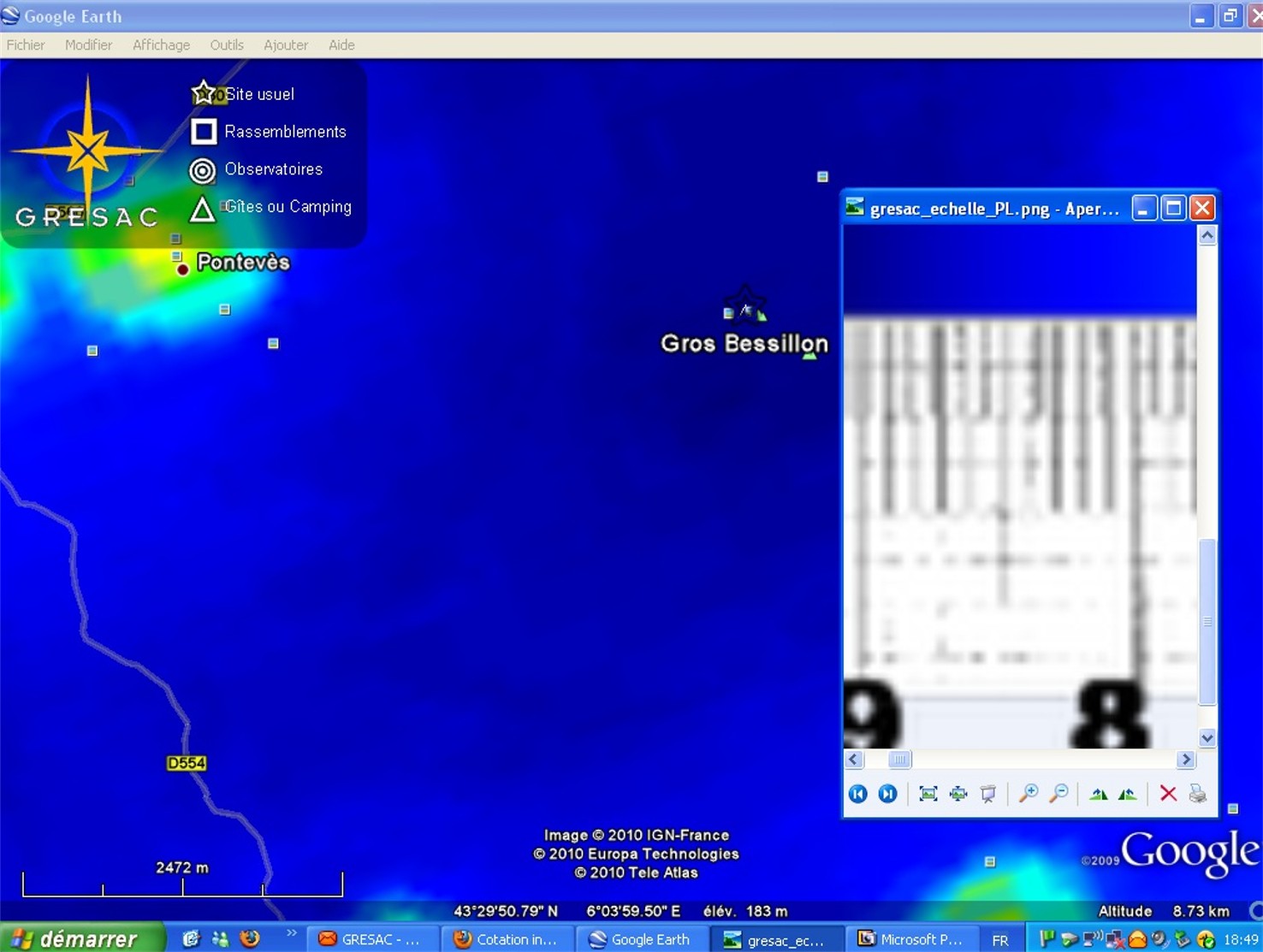
Task: Click the Gros Bessillon star placemark
Action: pyautogui.click(x=745, y=305)
